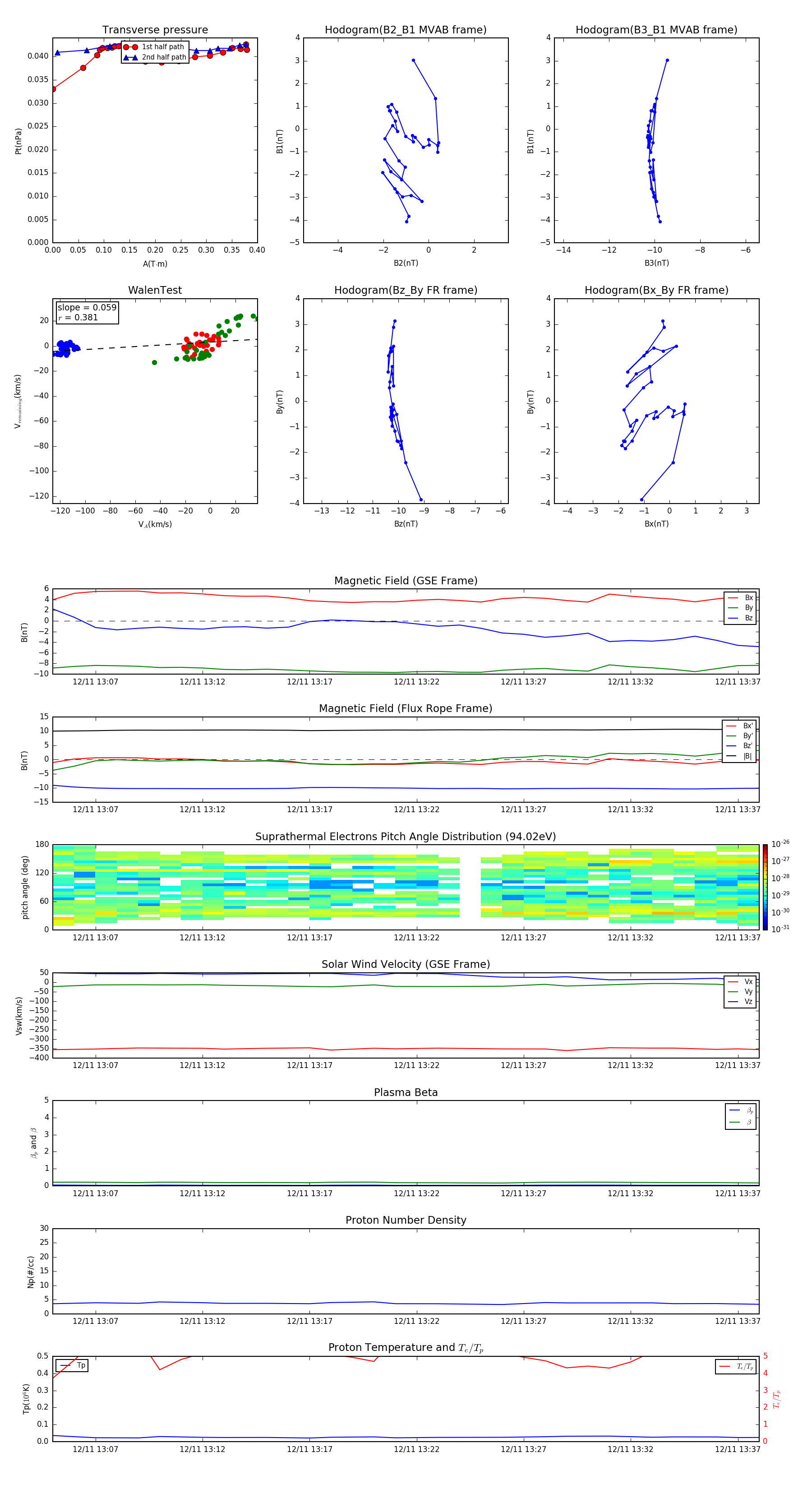
Task: Select the red "Bx" legend entry in GSE panel
Action: click(x=740, y=598)
